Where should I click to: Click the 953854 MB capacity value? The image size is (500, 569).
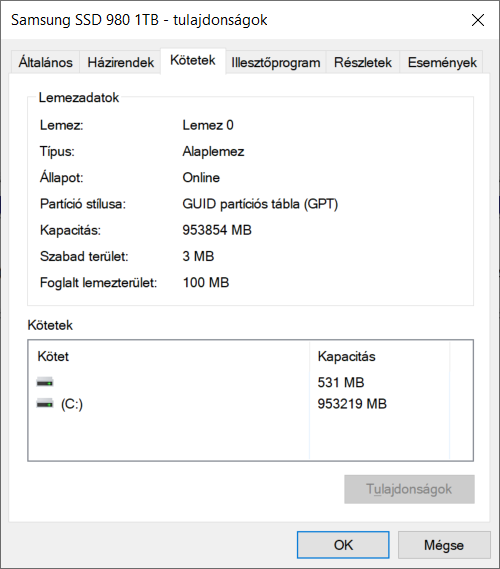217,230
